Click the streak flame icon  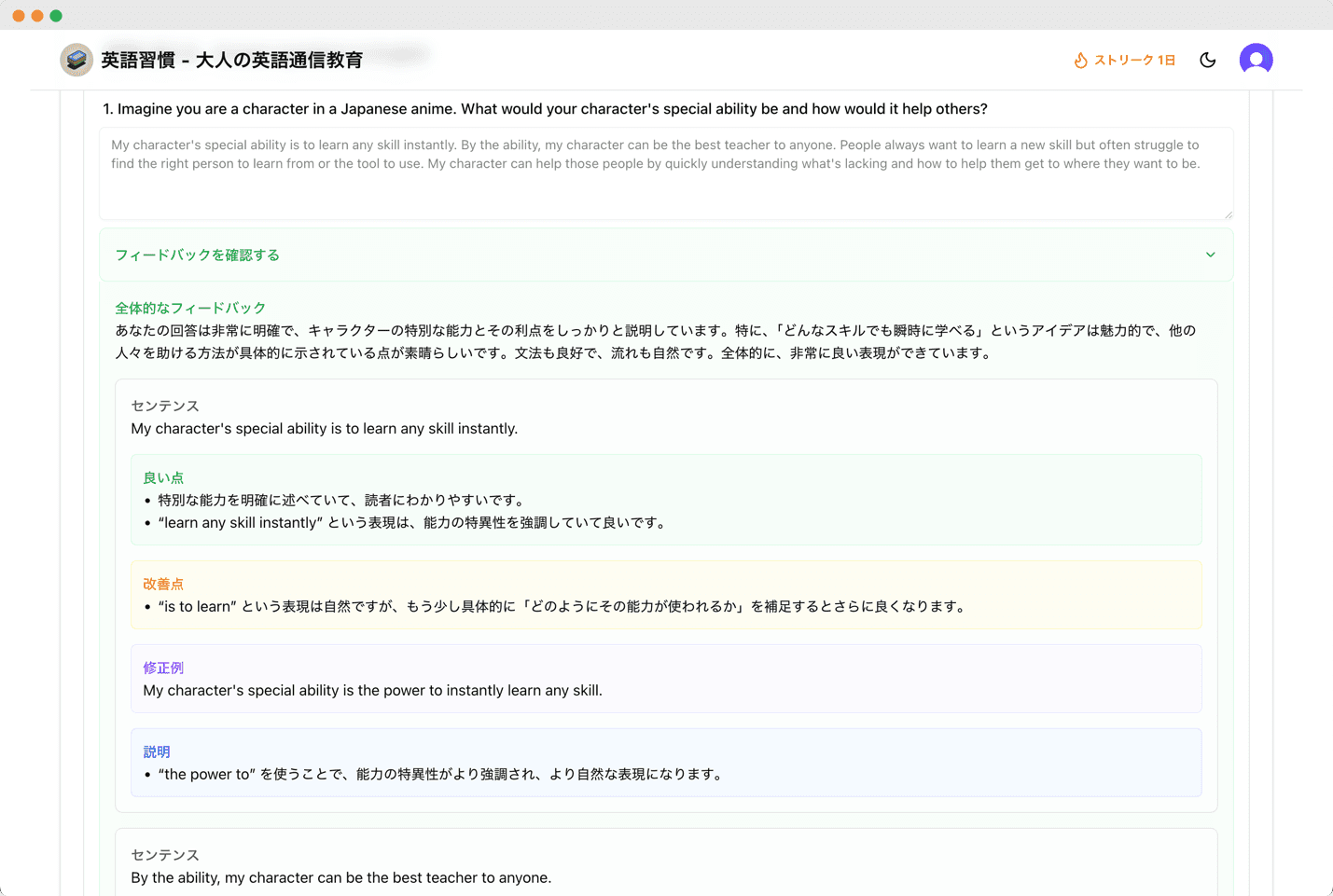coord(1080,60)
